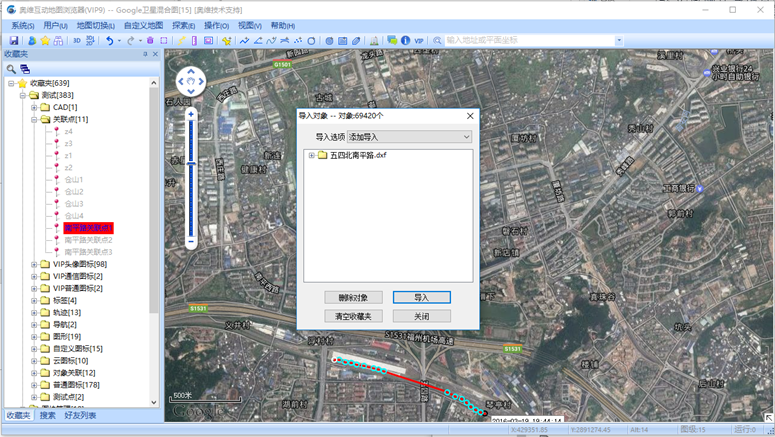Switch to the 好友列表 tab
Image resolution: width=775 pixels, height=437 pixels.
pos(81,415)
